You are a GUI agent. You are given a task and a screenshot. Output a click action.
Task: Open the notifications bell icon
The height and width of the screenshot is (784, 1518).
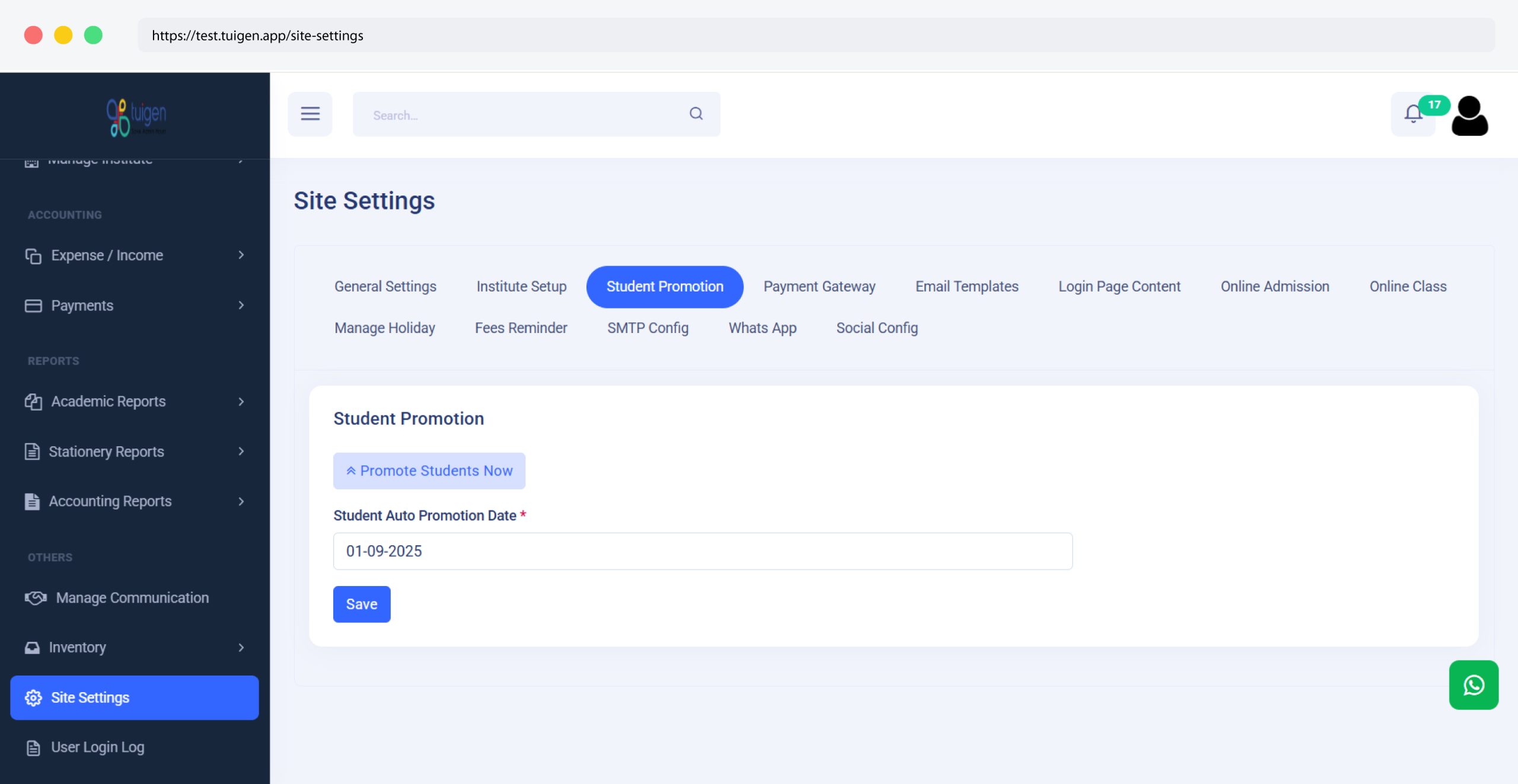tap(1412, 114)
